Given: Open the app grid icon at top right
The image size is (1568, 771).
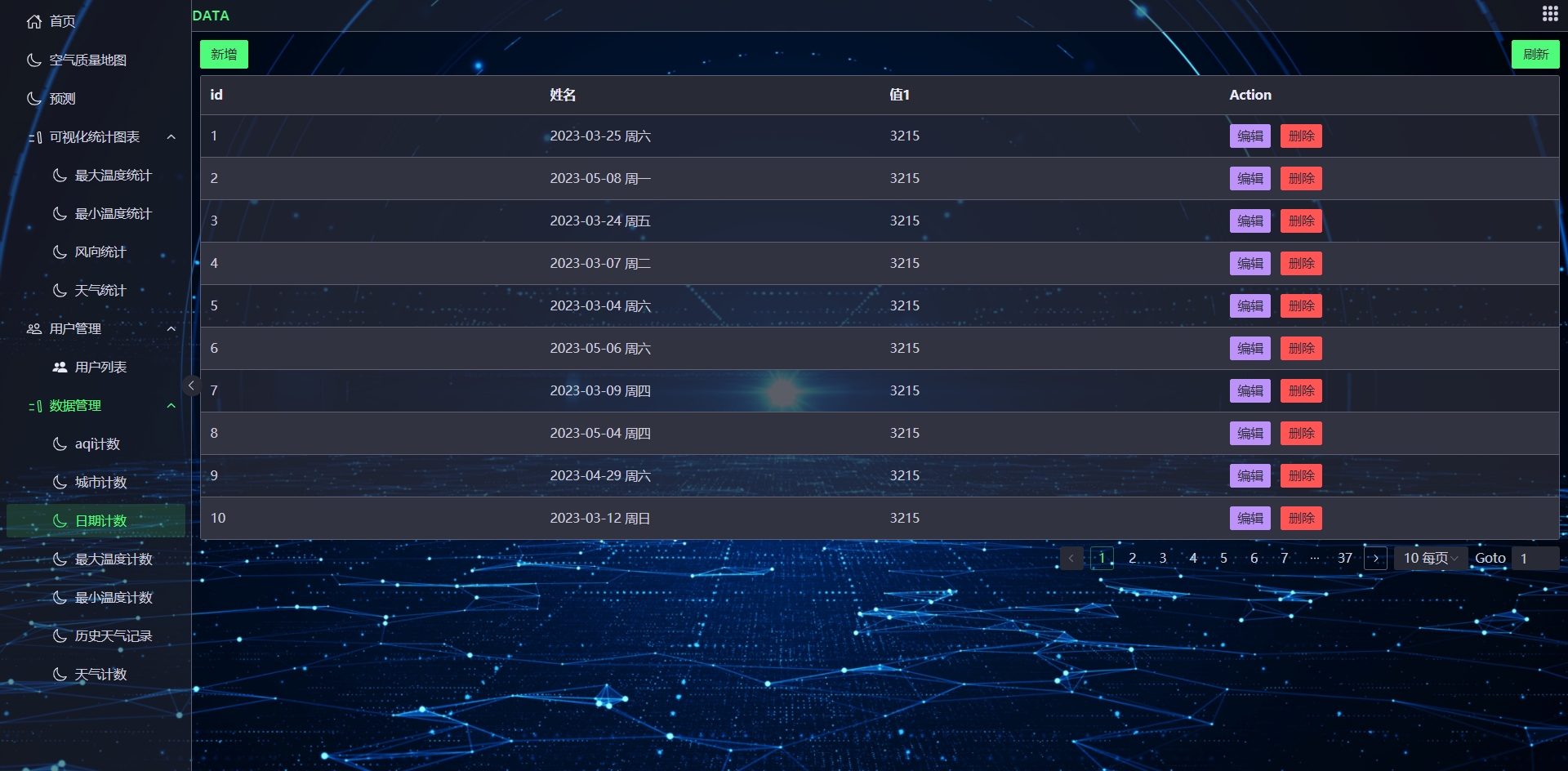Looking at the screenshot, I should pos(1550,13).
